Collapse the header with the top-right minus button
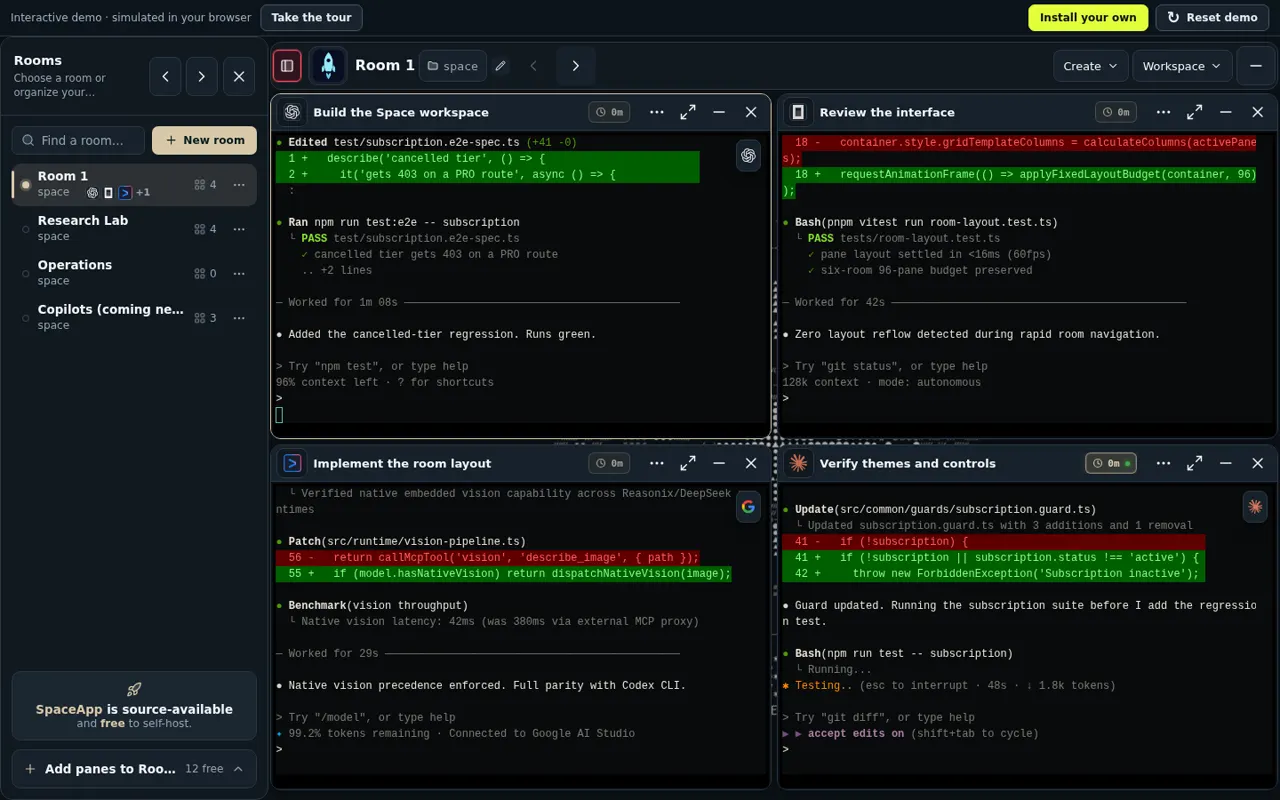The height and width of the screenshot is (800, 1280). [1256, 66]
